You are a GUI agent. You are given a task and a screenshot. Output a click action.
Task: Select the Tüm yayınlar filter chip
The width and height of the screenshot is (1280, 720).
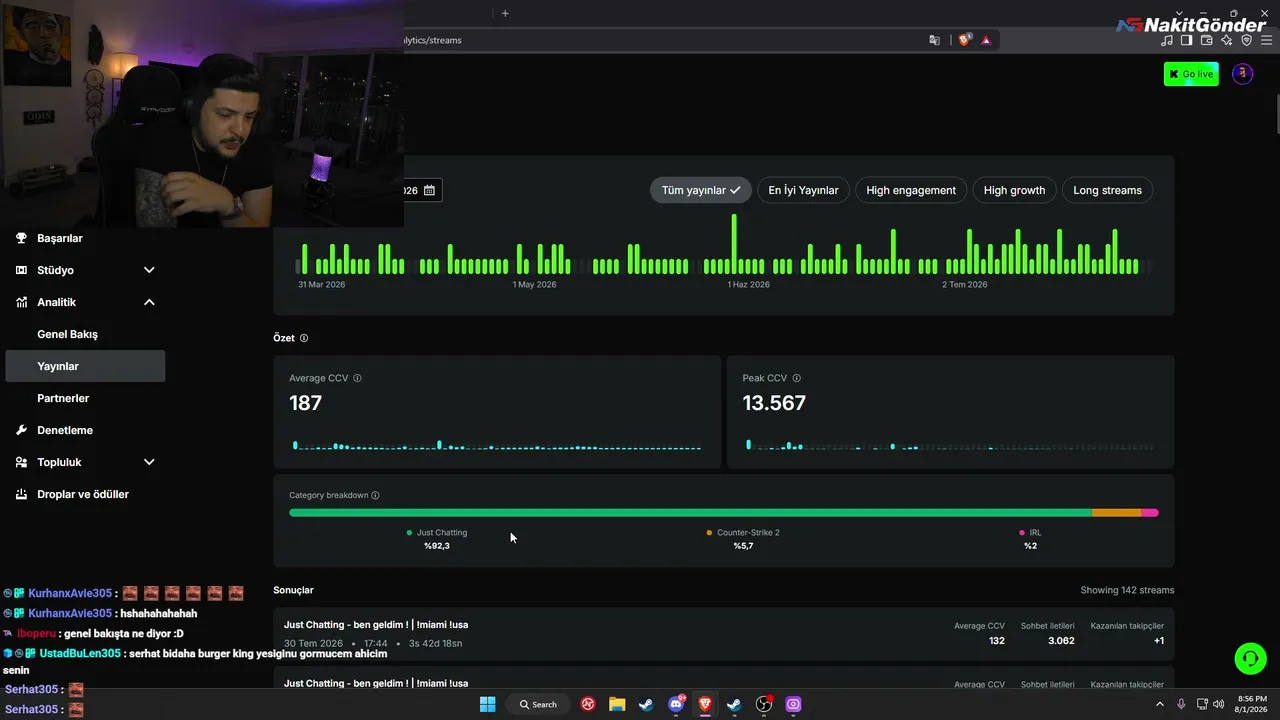click(700, 190)
